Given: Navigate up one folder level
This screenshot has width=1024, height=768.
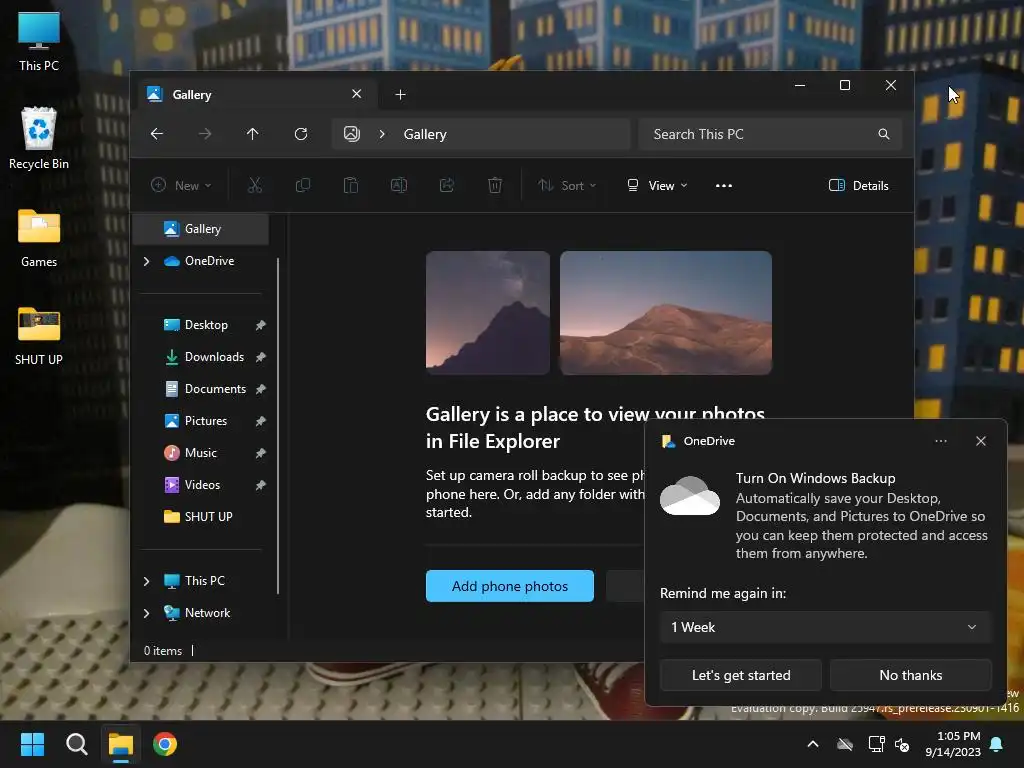Looking at the screenshot, I should point(253,134).
